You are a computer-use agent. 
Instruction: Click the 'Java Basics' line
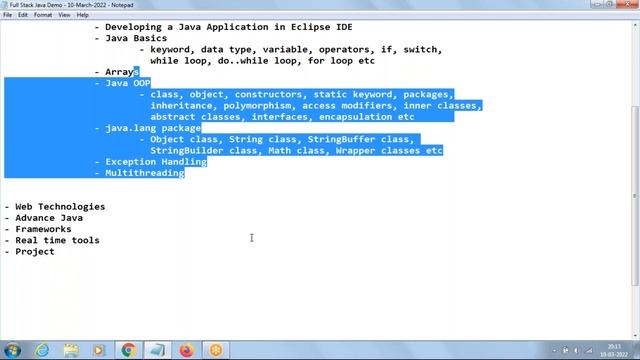point(136,38)
